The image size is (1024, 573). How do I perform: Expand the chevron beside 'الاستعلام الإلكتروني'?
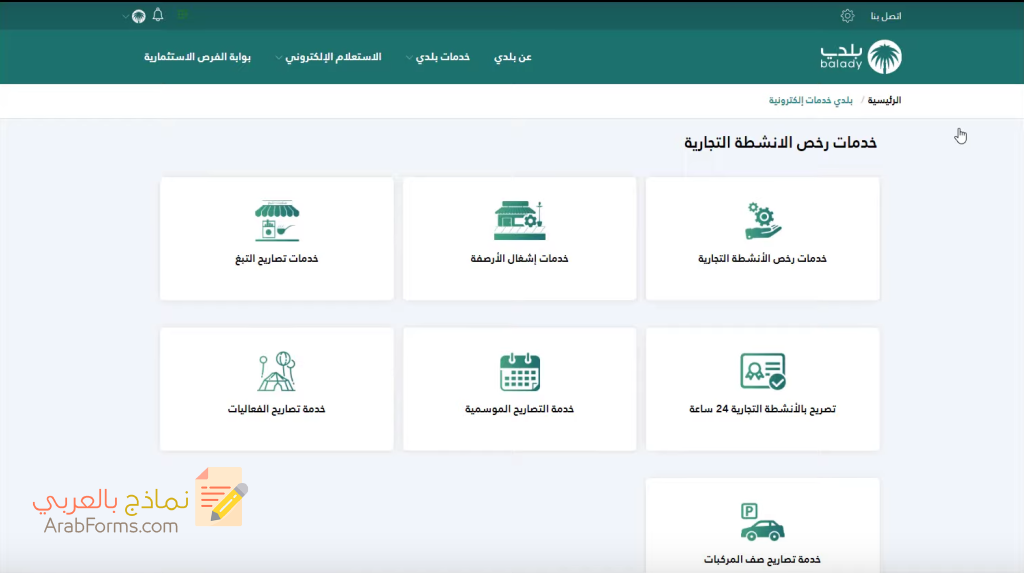(x=279, y=57)
